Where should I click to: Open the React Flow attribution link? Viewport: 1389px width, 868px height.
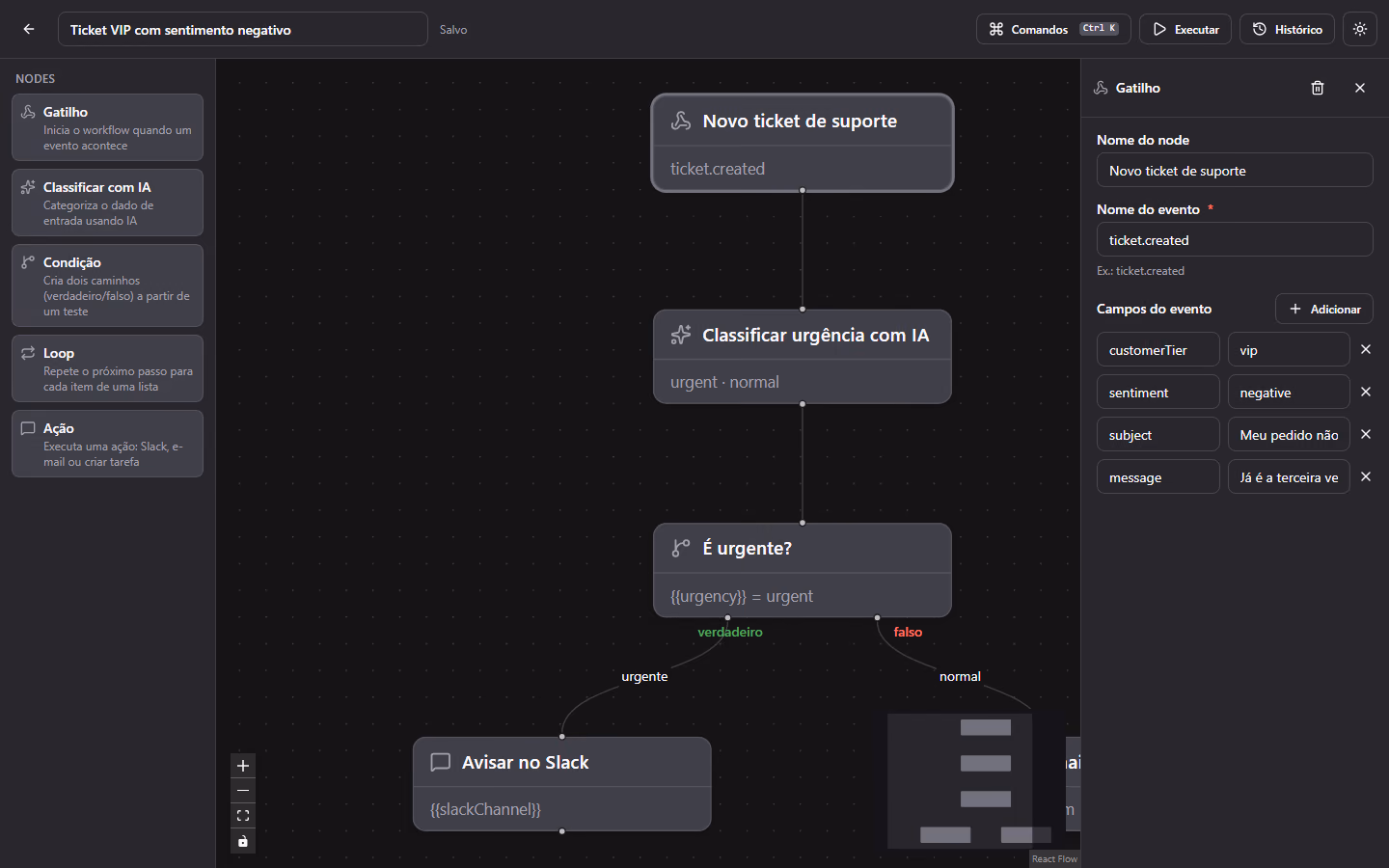[1054, 858]
